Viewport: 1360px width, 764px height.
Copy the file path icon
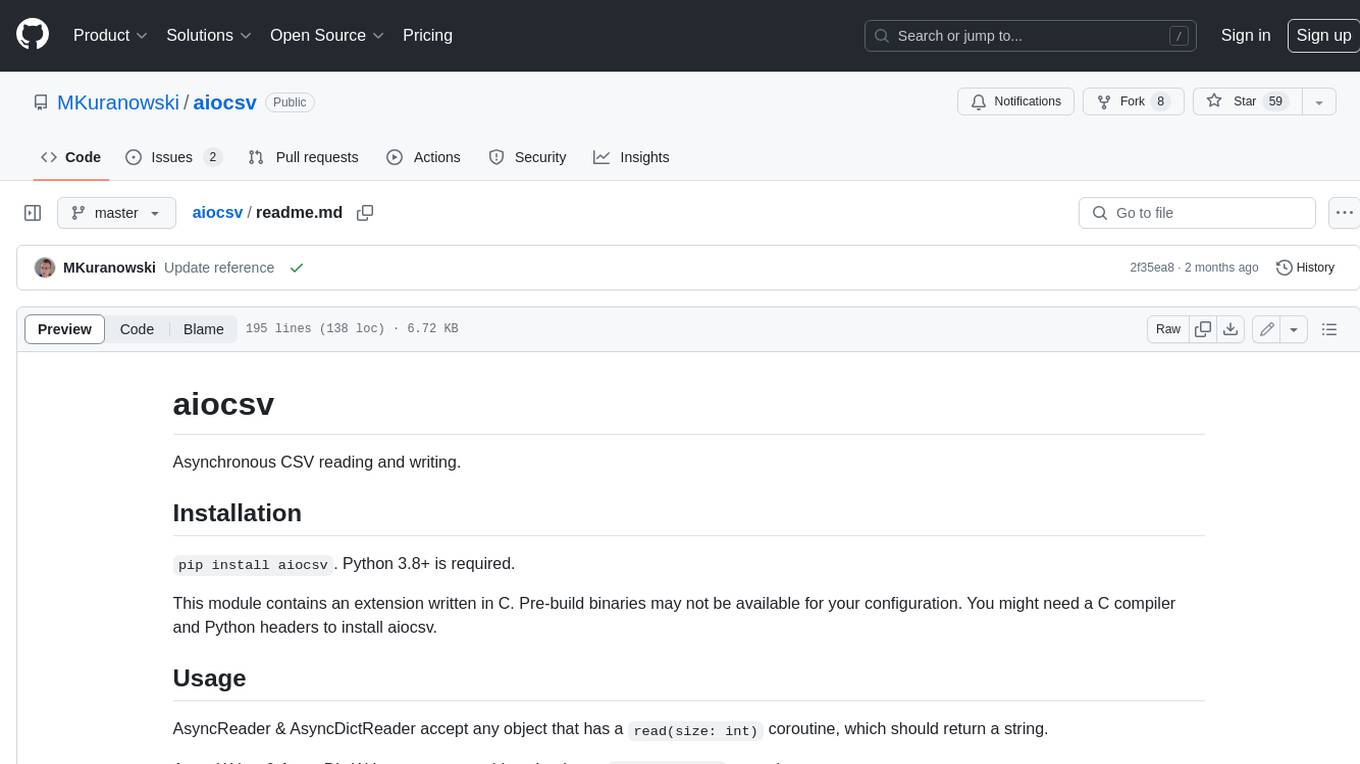coord(365,212)
